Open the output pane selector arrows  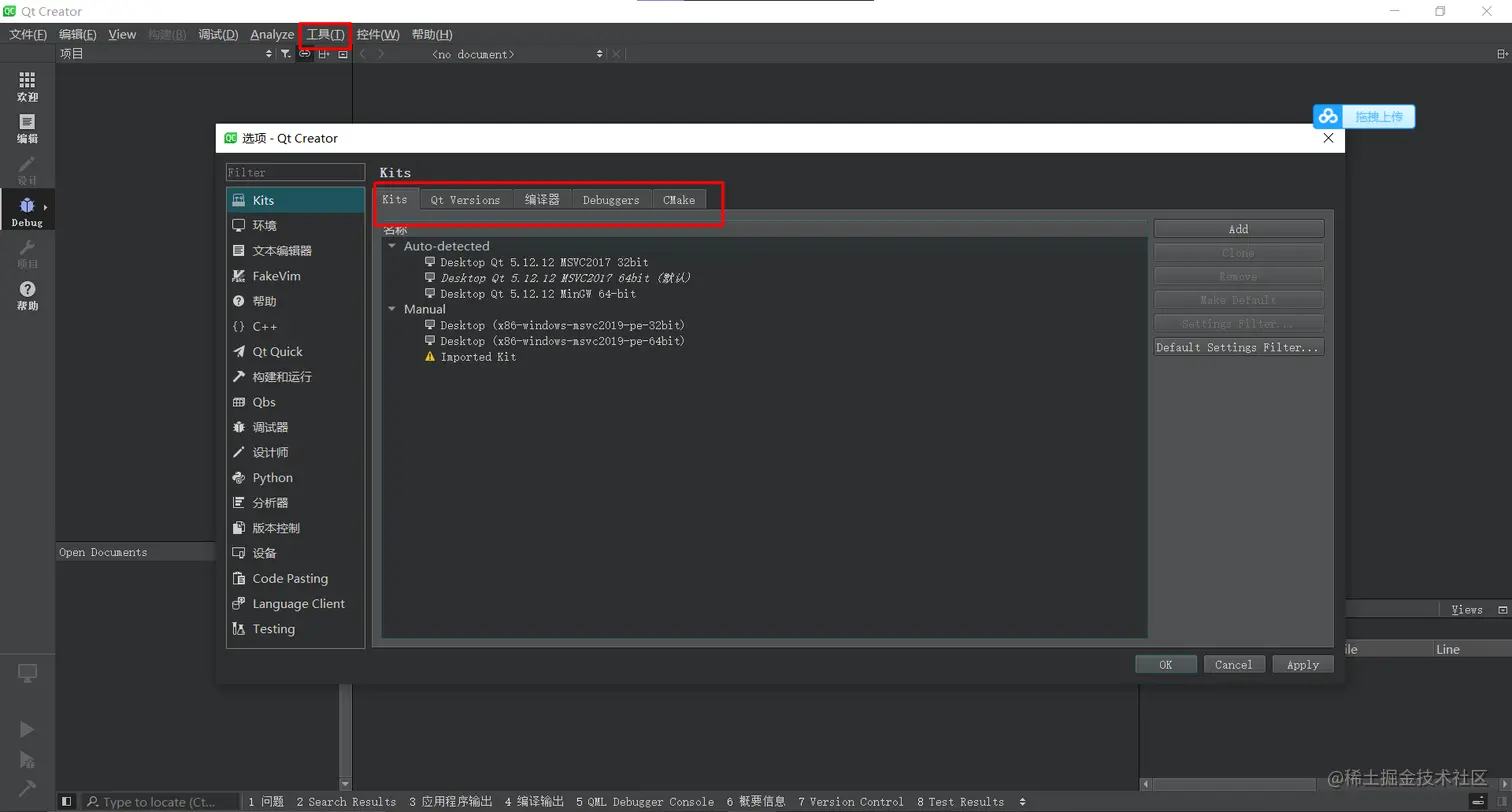coord(1022,802)
